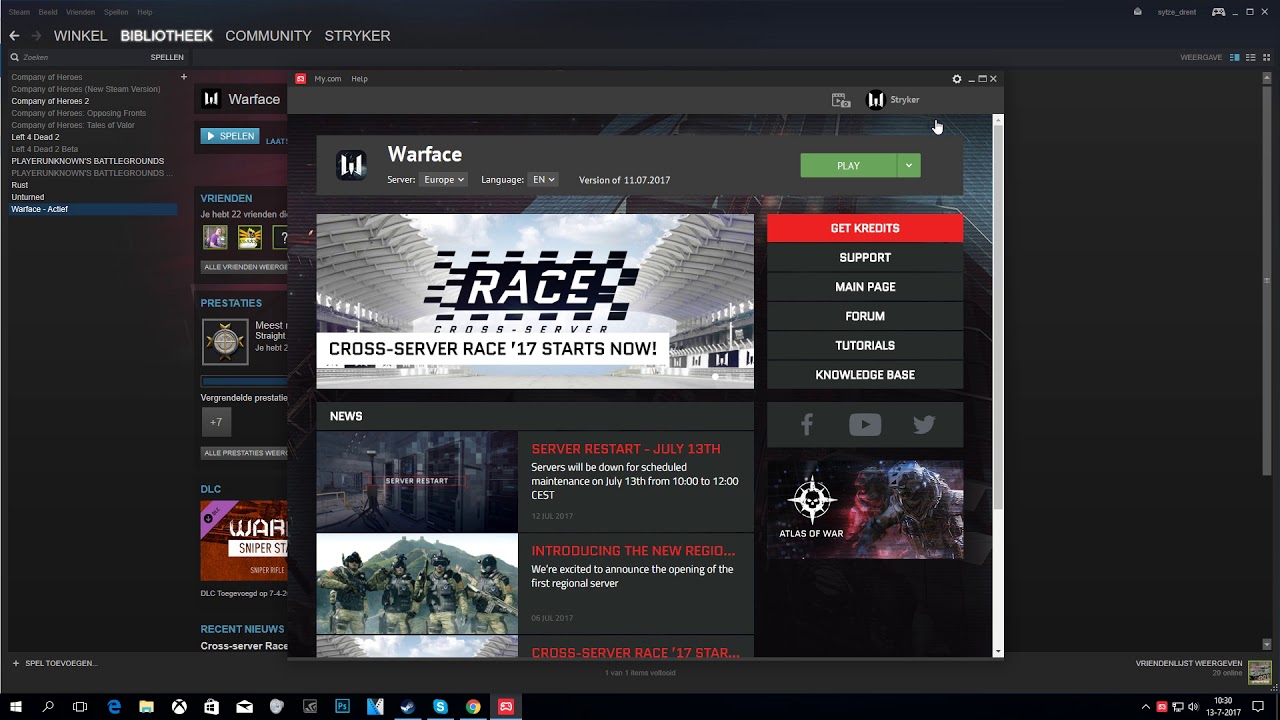
Task: Click My.com launcher logo icon
Action: coord(301,79)
